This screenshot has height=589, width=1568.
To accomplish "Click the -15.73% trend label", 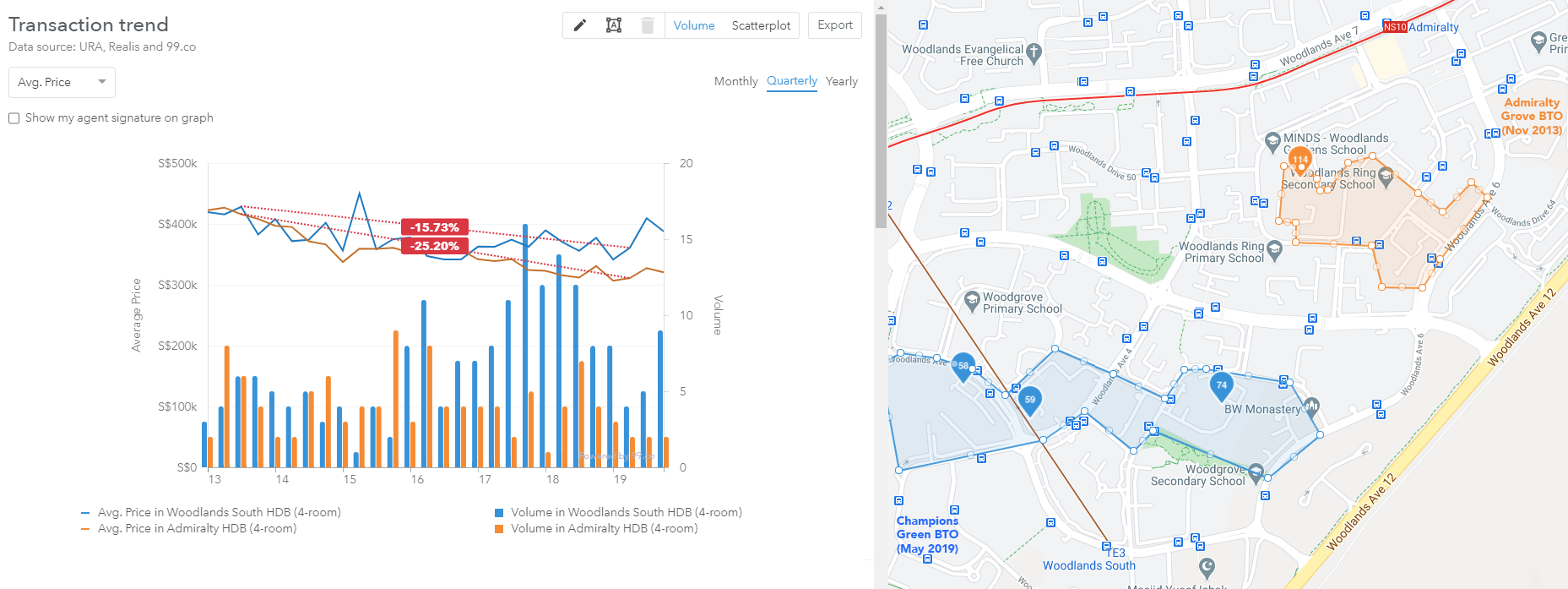I will [434, 227].
